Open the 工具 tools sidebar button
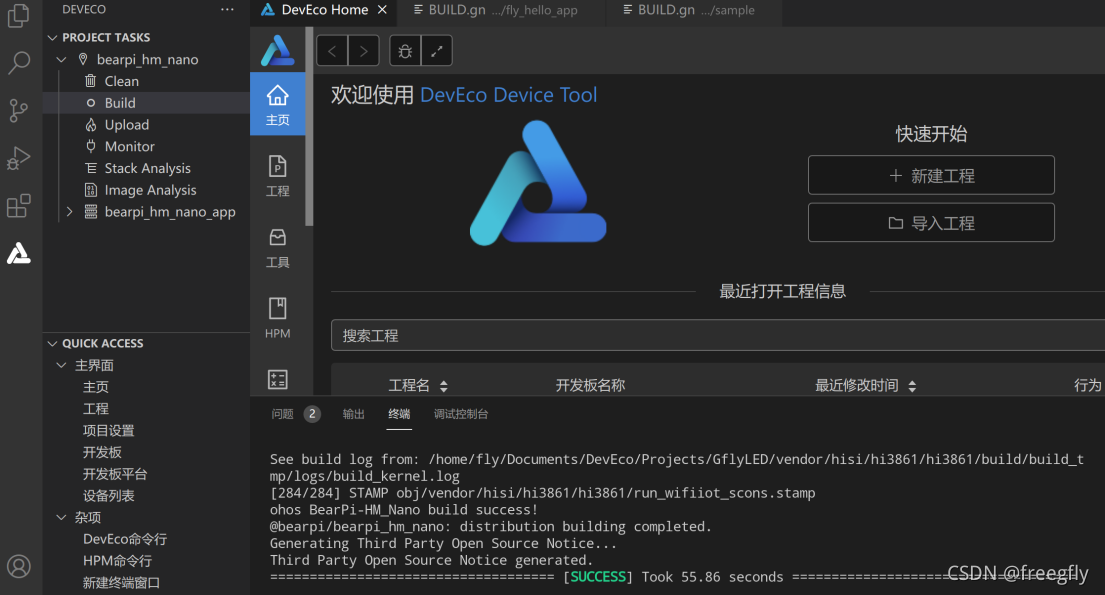Screen dimensions: 1105x595 pyautogui.click(x=278, y=247)
